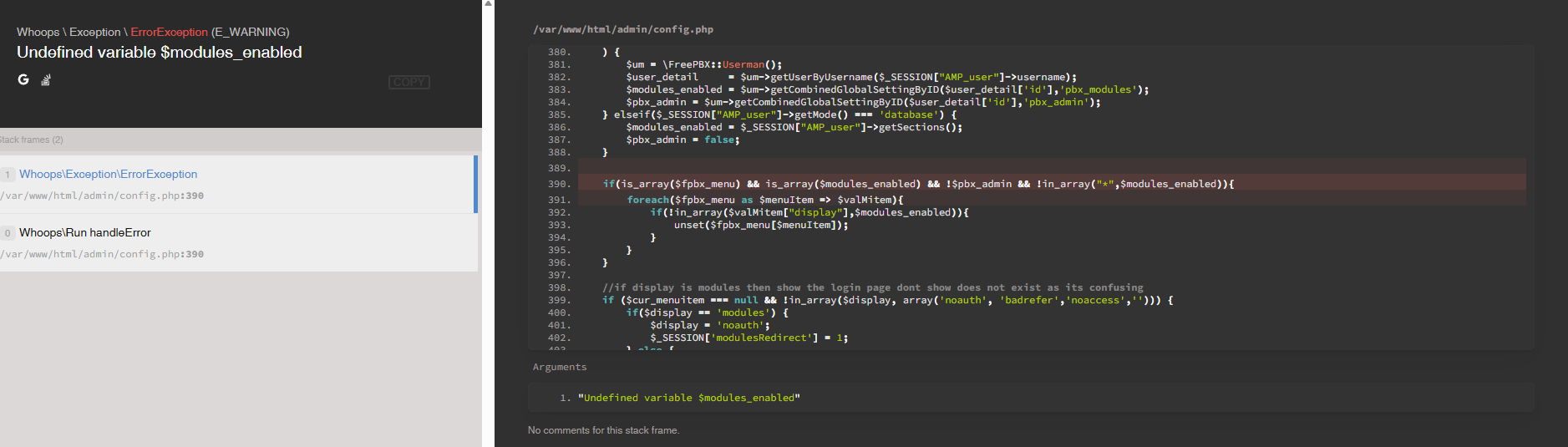Image resolution: width=1568 pixels, height=447 pixels.
Task: Click the red ErrorException class name in header
Action: pyautogui.click(x=169, y=32)
